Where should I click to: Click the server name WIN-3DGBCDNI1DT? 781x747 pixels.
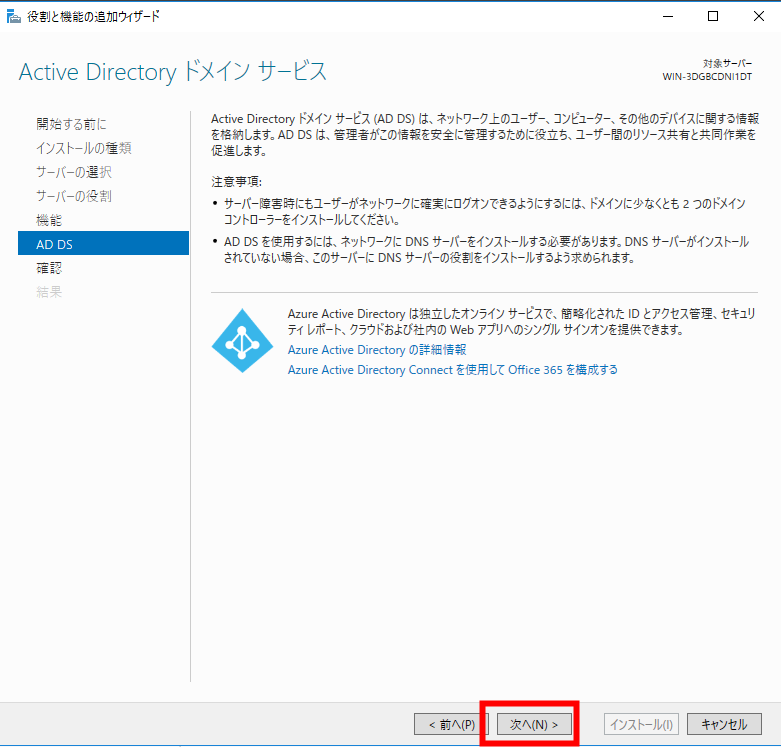point(707,77)
